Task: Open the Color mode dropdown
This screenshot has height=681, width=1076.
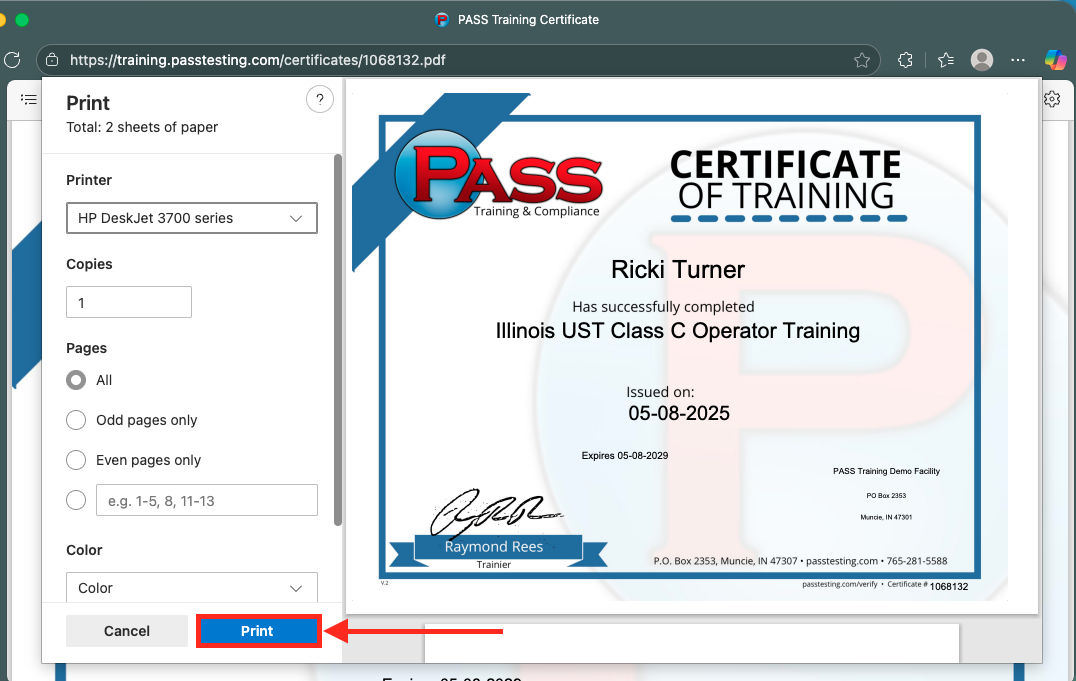Action: (191, 588)
